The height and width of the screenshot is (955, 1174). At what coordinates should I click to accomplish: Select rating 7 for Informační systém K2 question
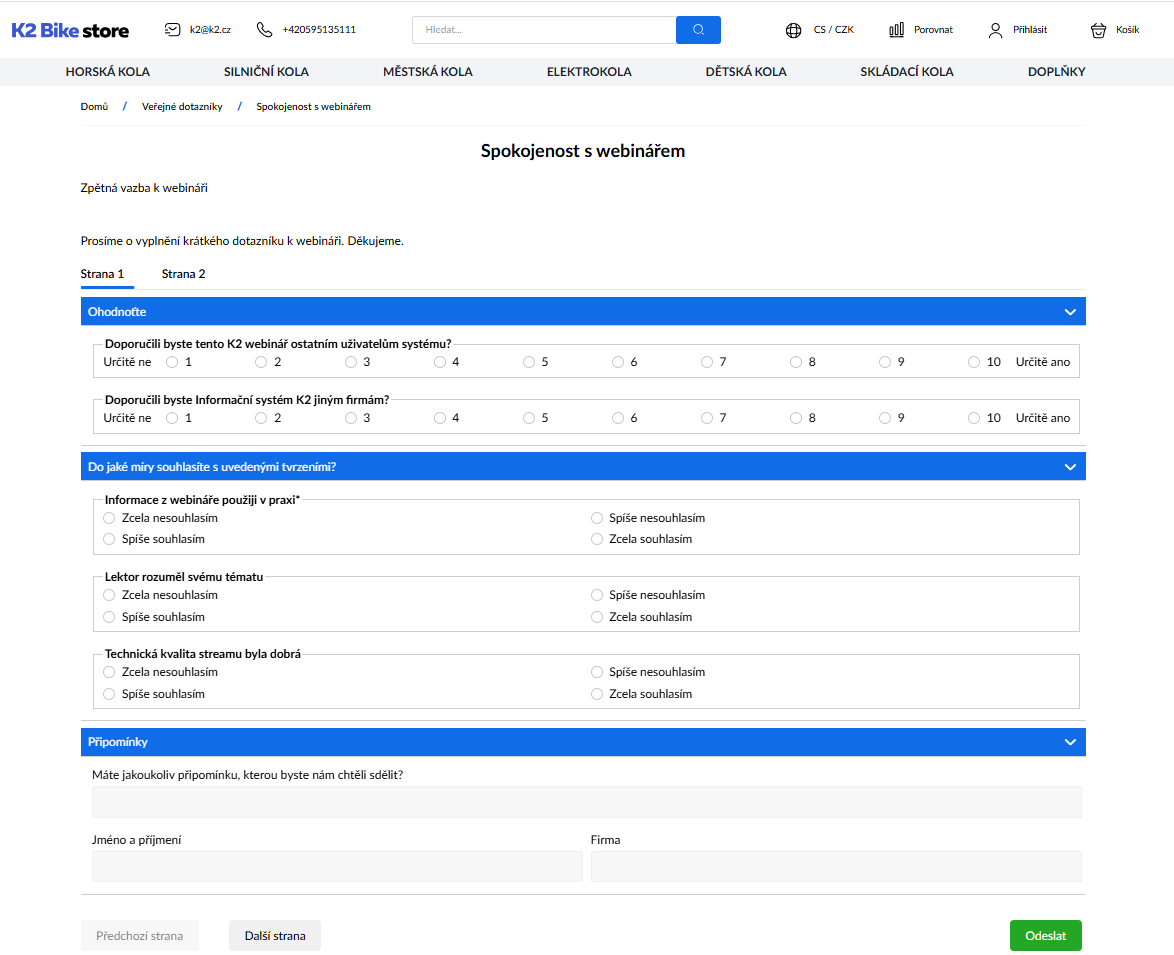(x=707, y=418)
